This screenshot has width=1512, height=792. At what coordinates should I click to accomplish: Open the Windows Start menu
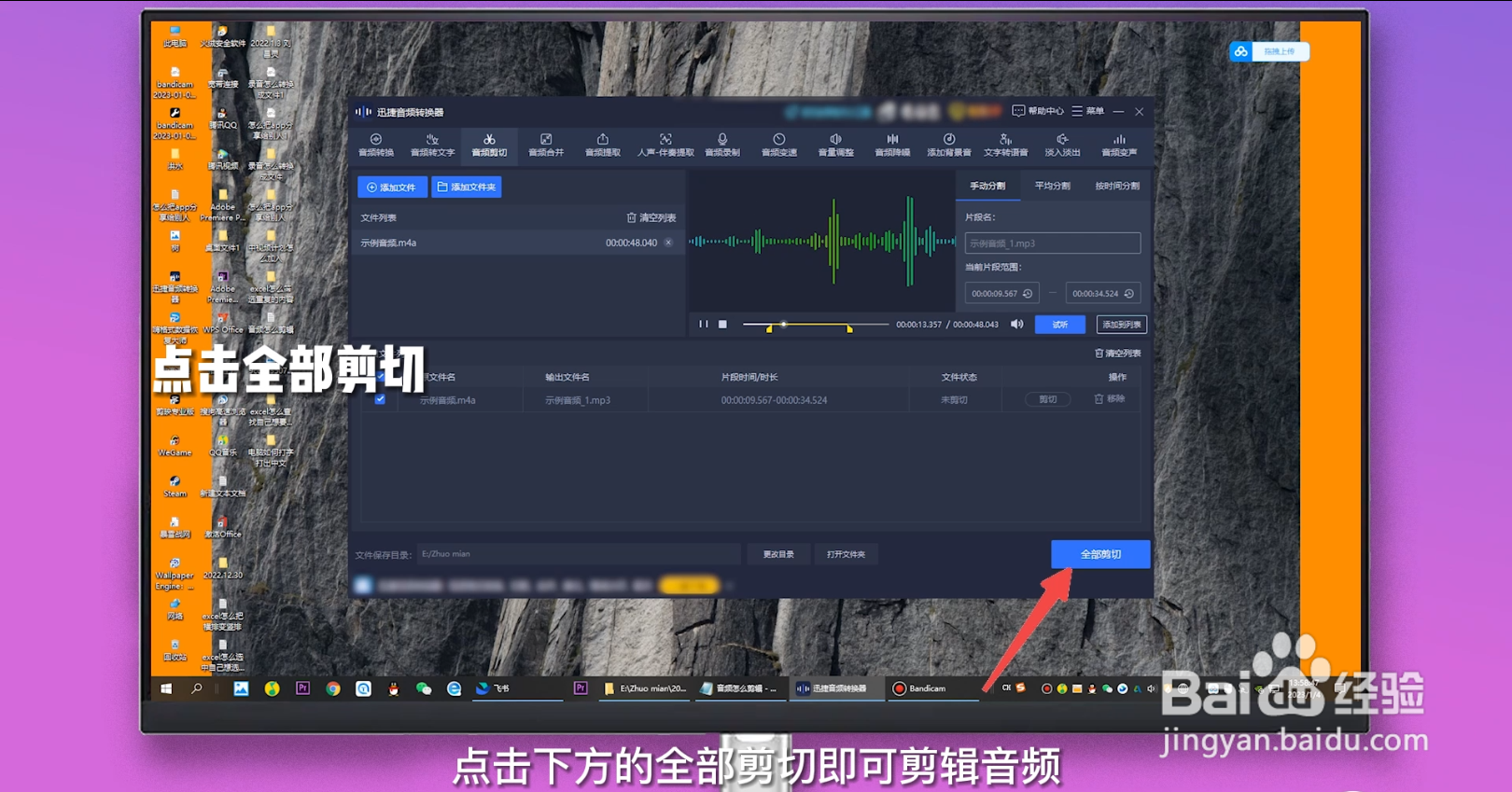click(x=166, y=688)
